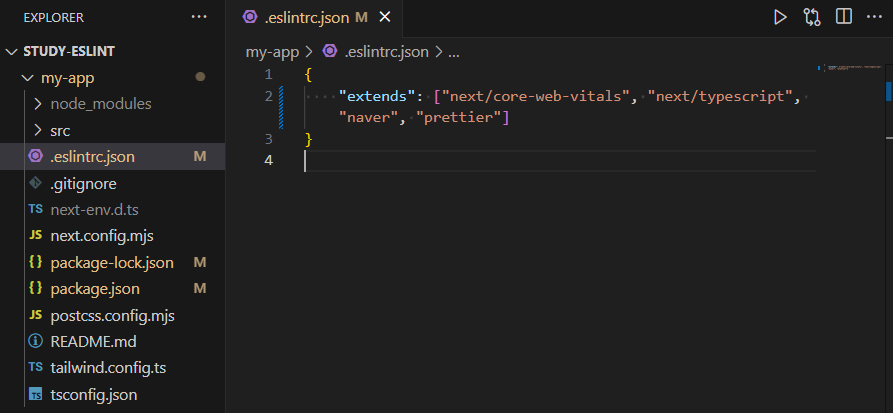
Task: Open package-lock.json file
Action: [112, 263]
